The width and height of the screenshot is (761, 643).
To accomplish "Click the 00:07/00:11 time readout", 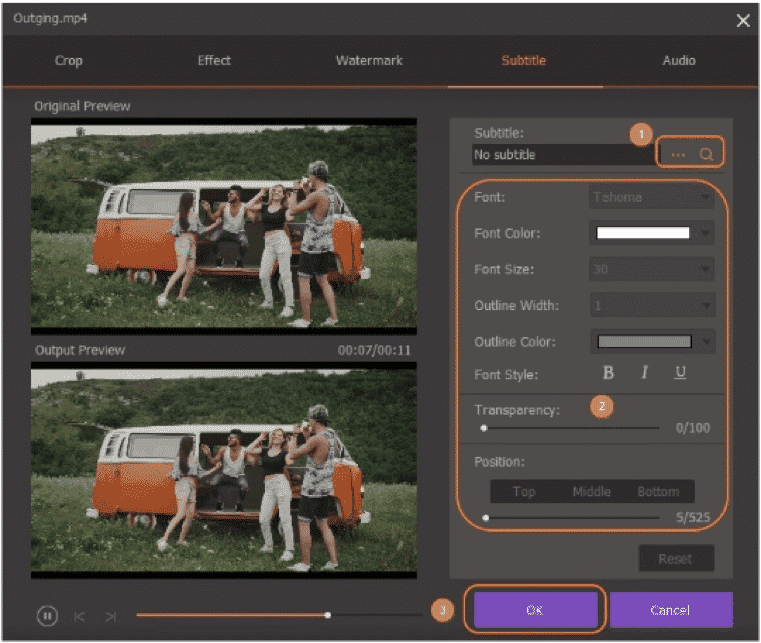I will pos(374,350).
